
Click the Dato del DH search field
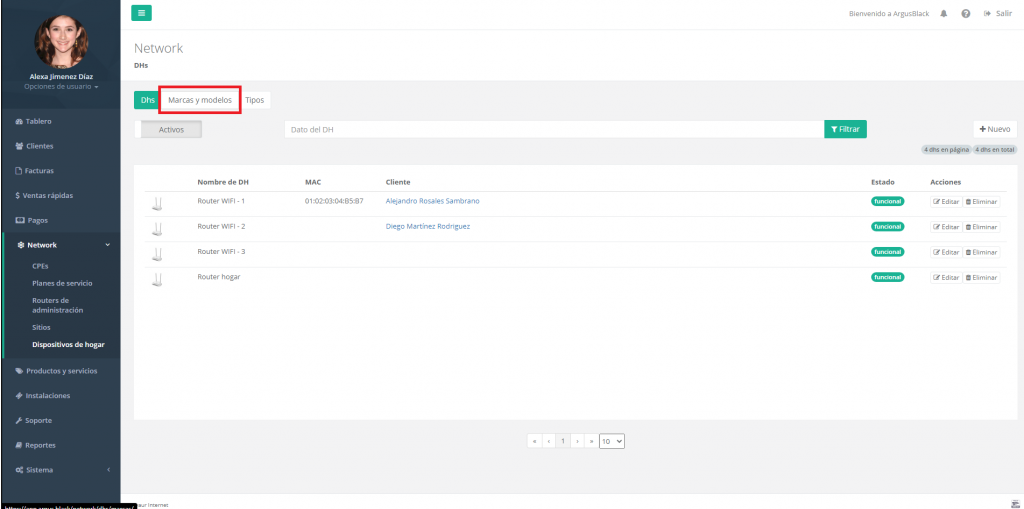point(553,129)
